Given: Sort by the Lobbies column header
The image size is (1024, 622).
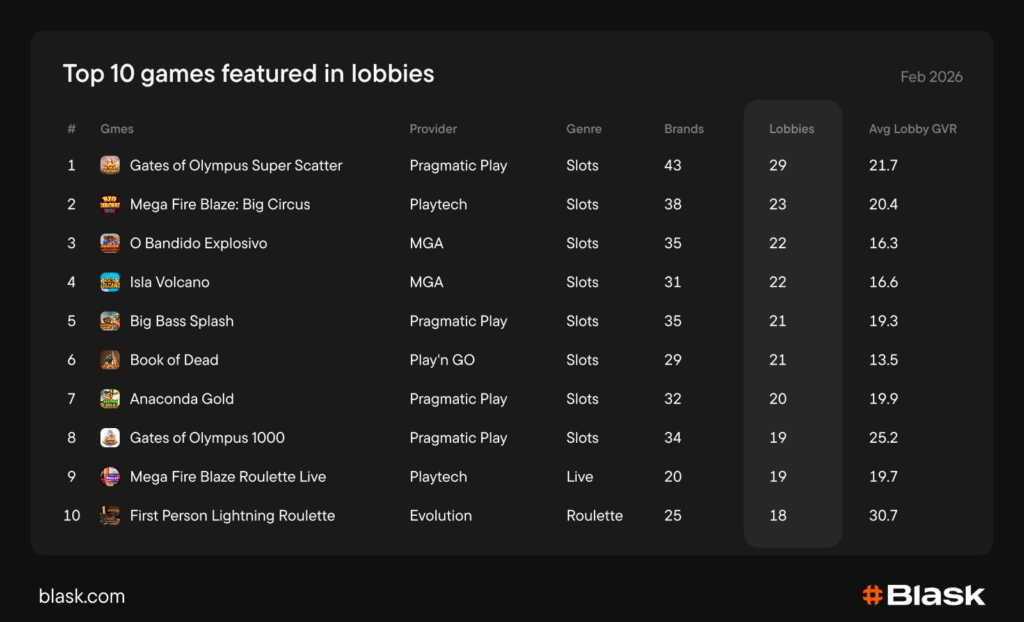Looking at the screenshot, I should click(x=791, y=129).
